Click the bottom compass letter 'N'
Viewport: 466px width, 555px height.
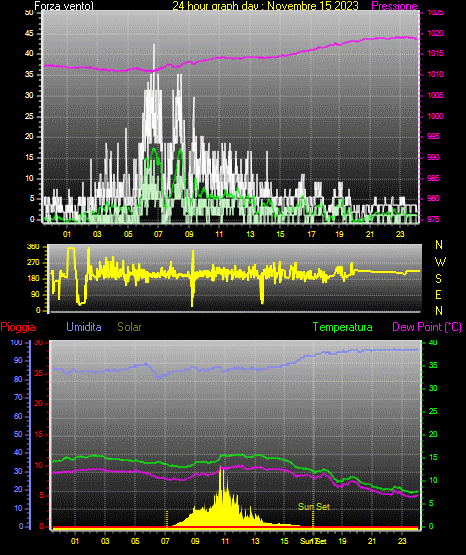pyautogui.click(x=439, y=311)
